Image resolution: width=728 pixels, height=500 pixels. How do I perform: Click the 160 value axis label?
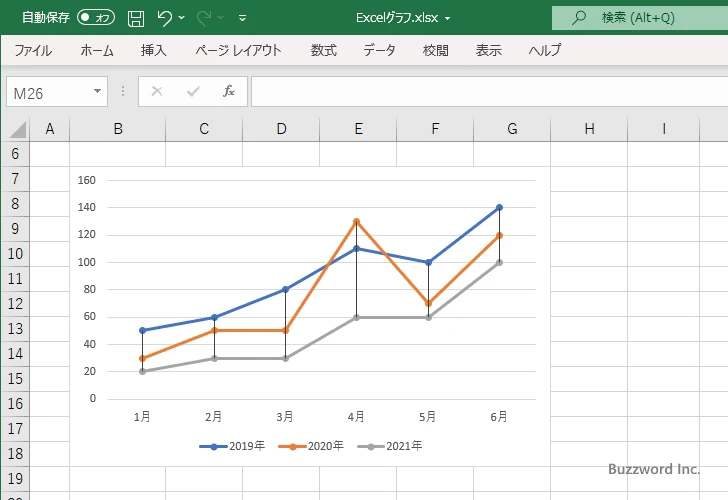click(x=87, y=180)
